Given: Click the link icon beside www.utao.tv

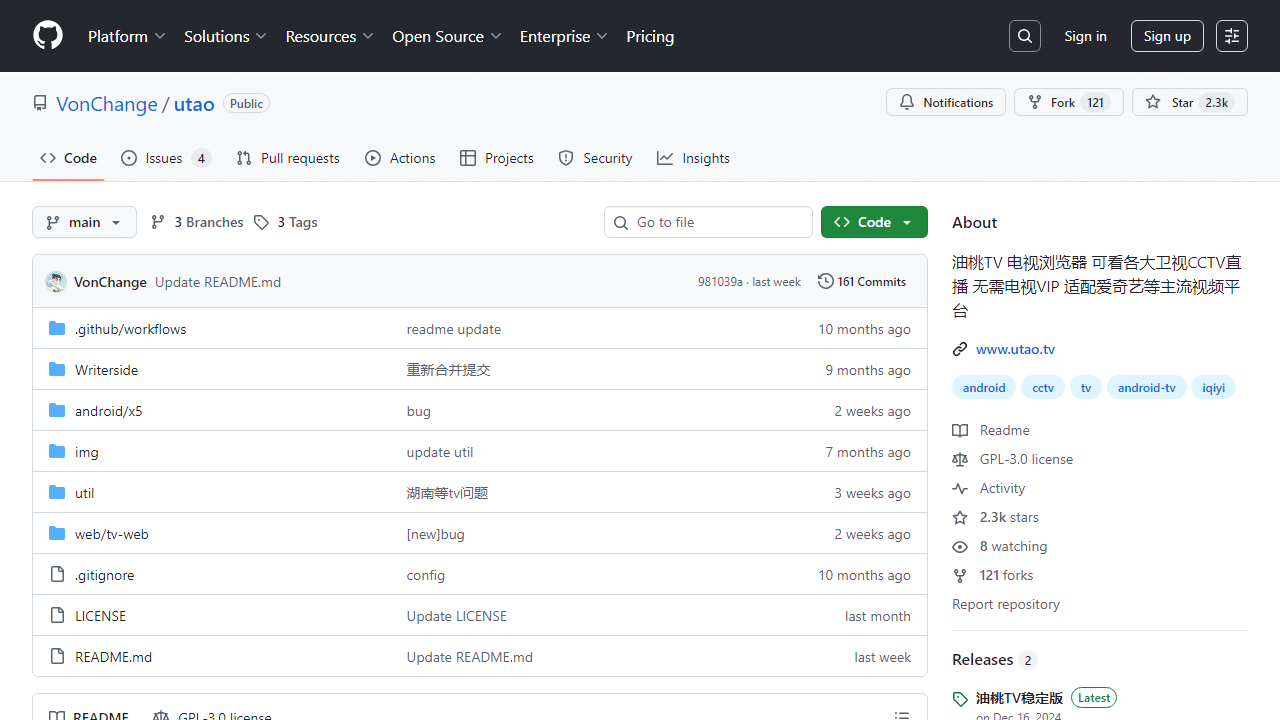Looking at the screenshot, I should [x=960, y=349].
